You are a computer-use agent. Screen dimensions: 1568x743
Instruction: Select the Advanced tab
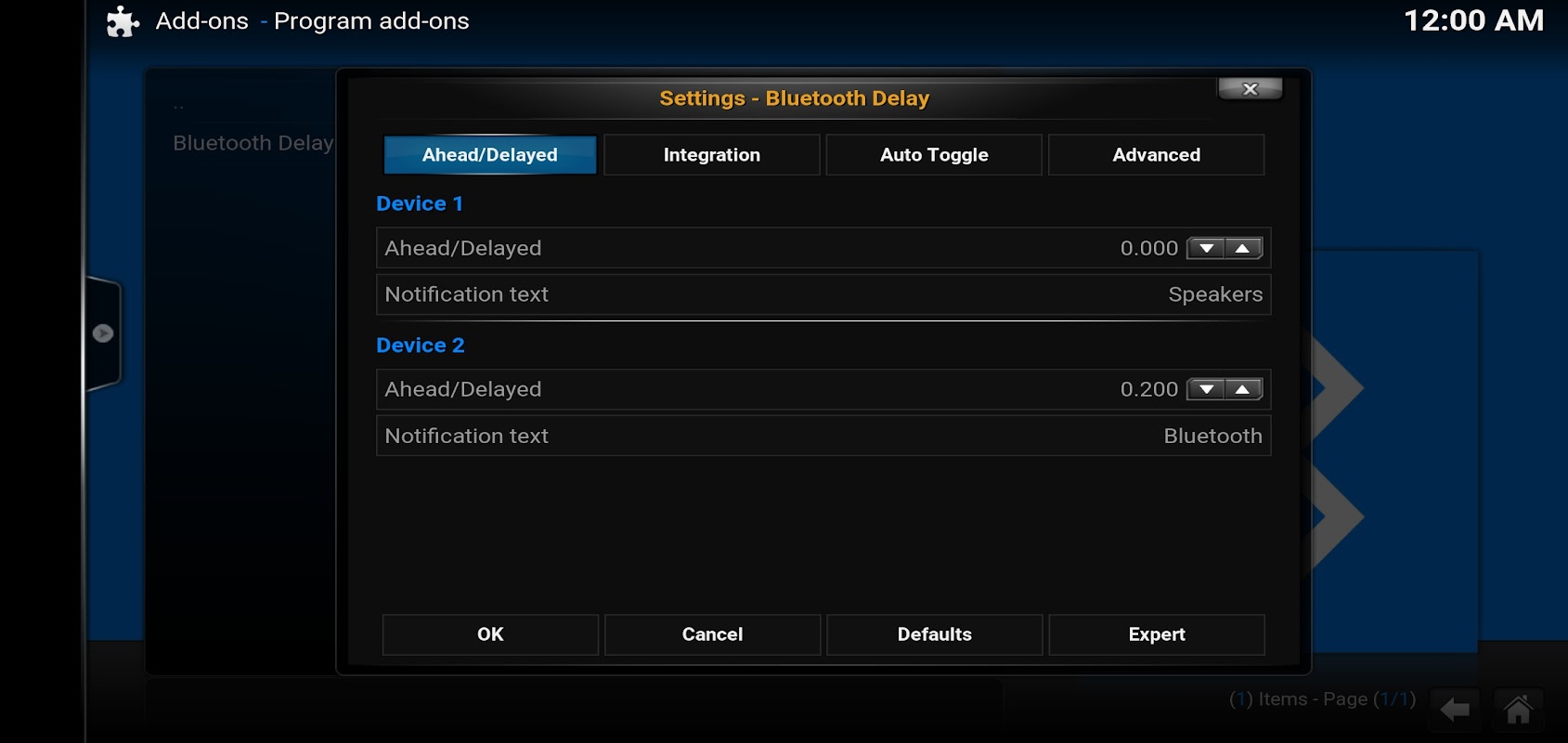[1157, 155]
